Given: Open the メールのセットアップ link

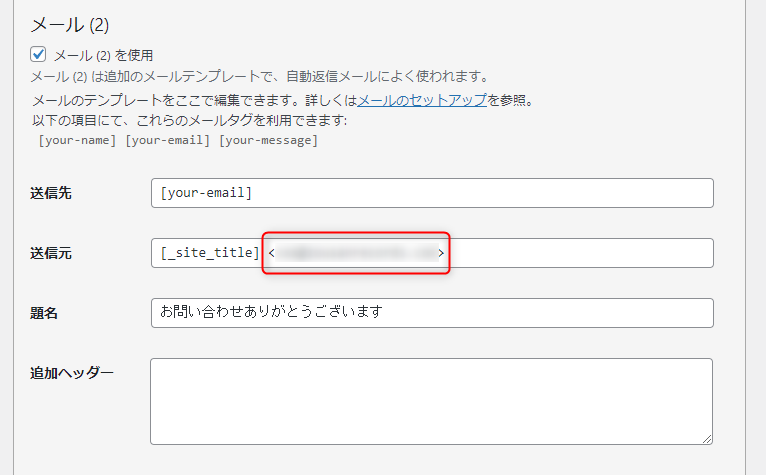Looking at the screenshot, I should point(421,100).
